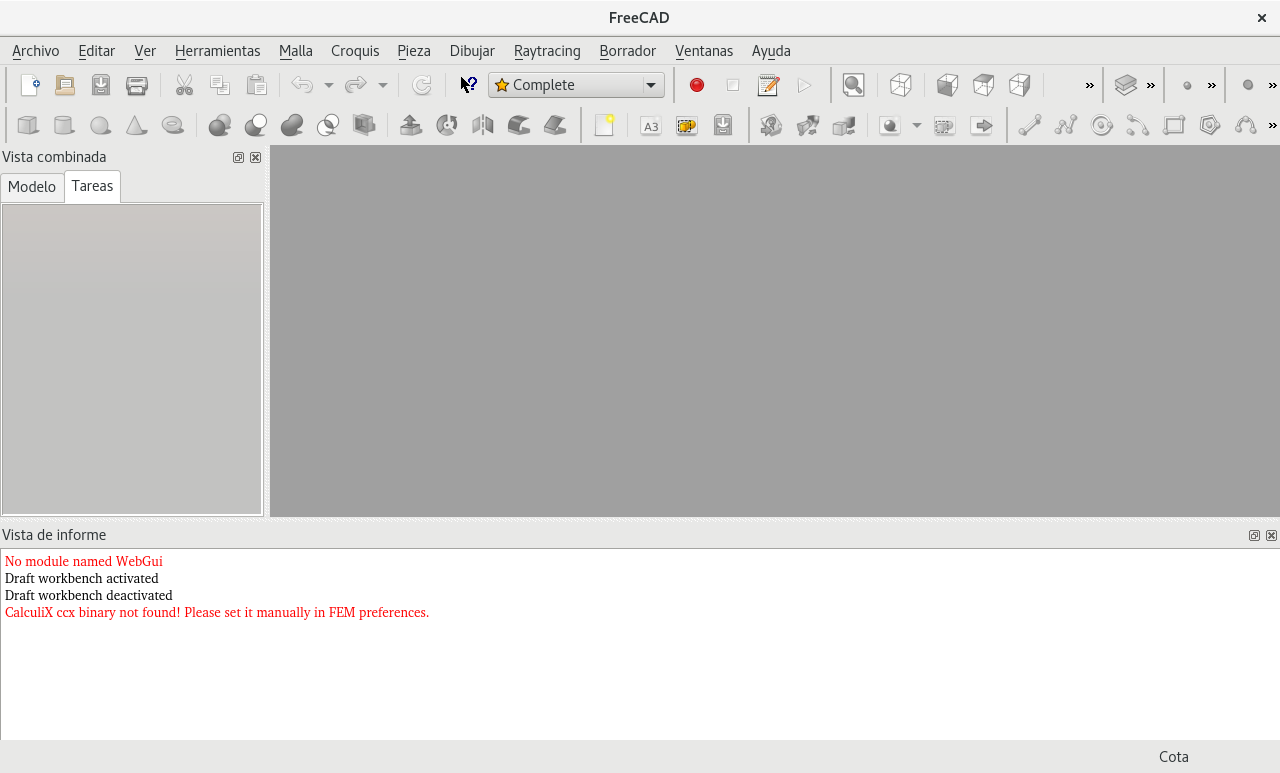Switch to the Modelo tab
Image resolution: width=1280 pixels, height=773 pixels.
coord(32,187)
